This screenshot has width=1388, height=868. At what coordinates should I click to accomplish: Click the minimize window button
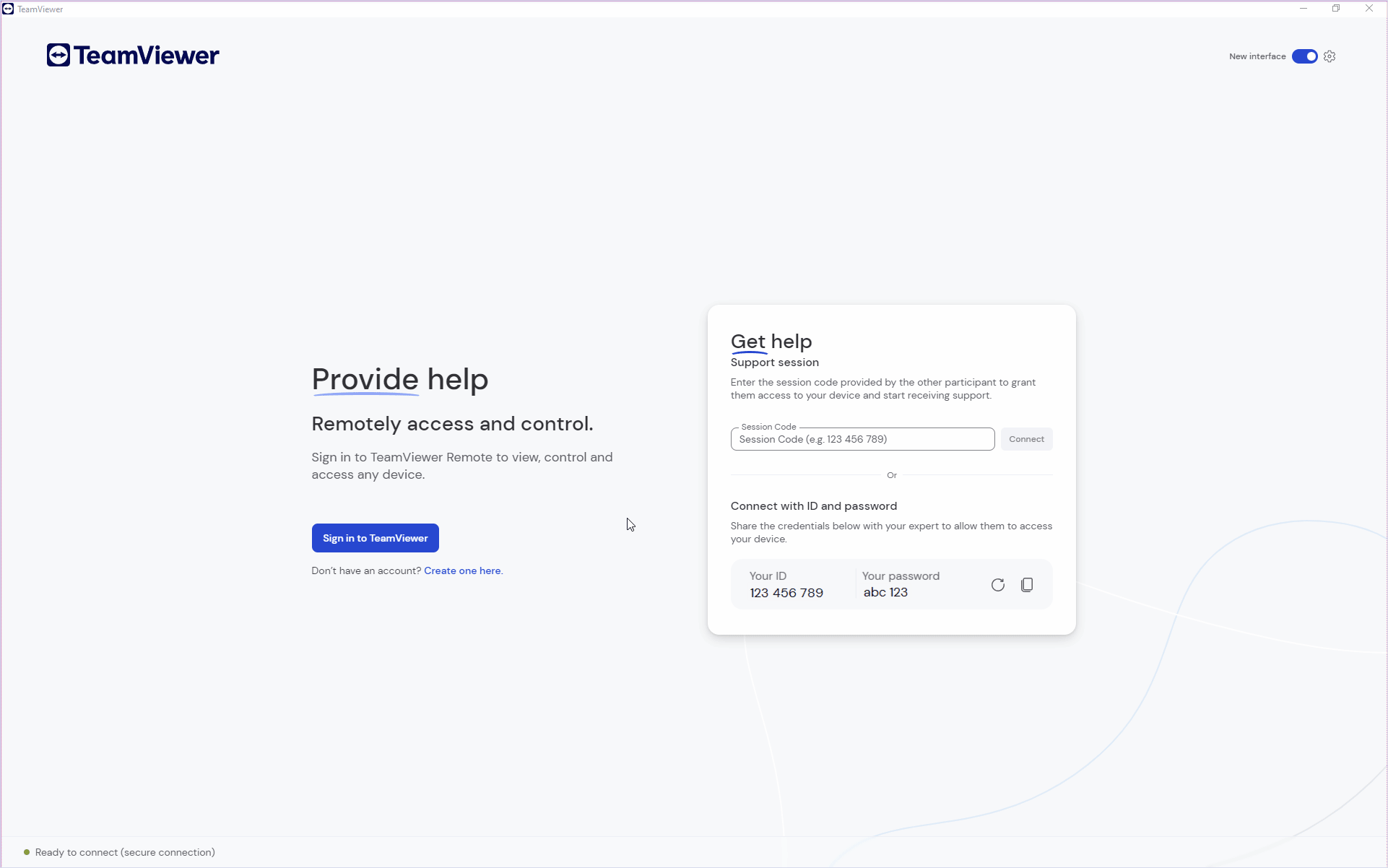(x=1303, y=8)
